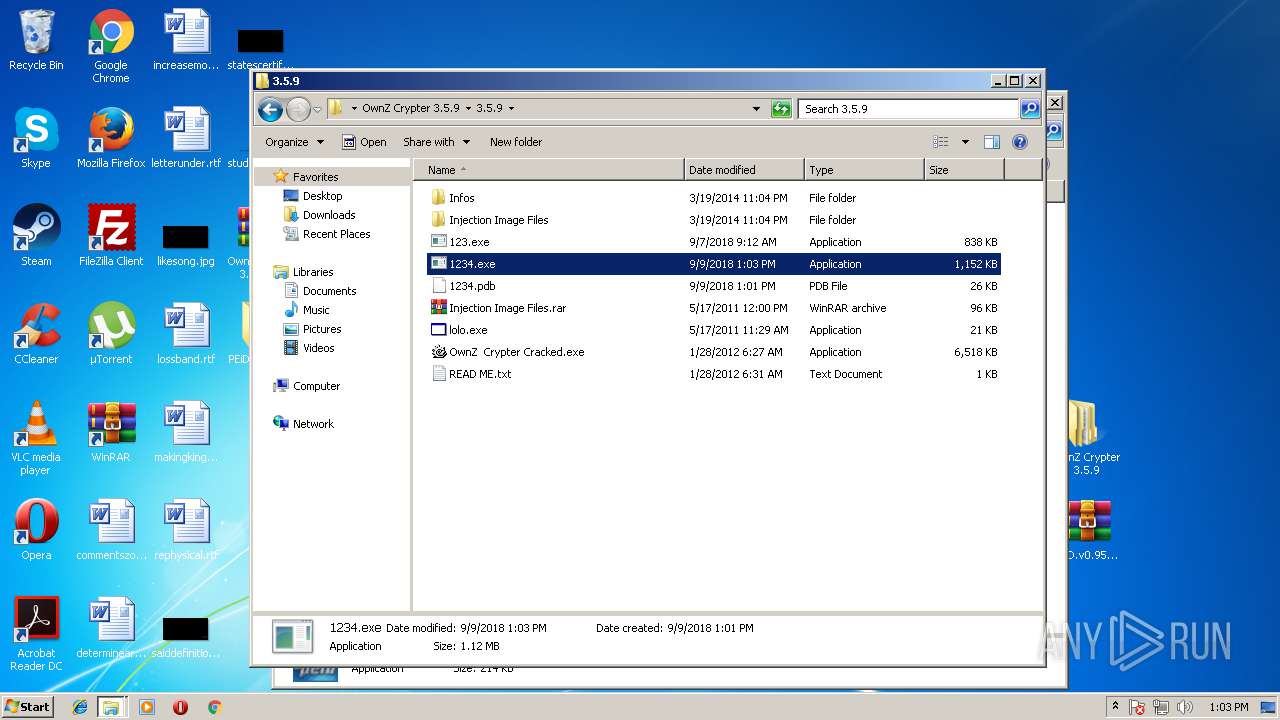This screenshot has width=1280, height=720.
Task: Click the FileZilla Client desktop icon
Action: tap(111, 236)
